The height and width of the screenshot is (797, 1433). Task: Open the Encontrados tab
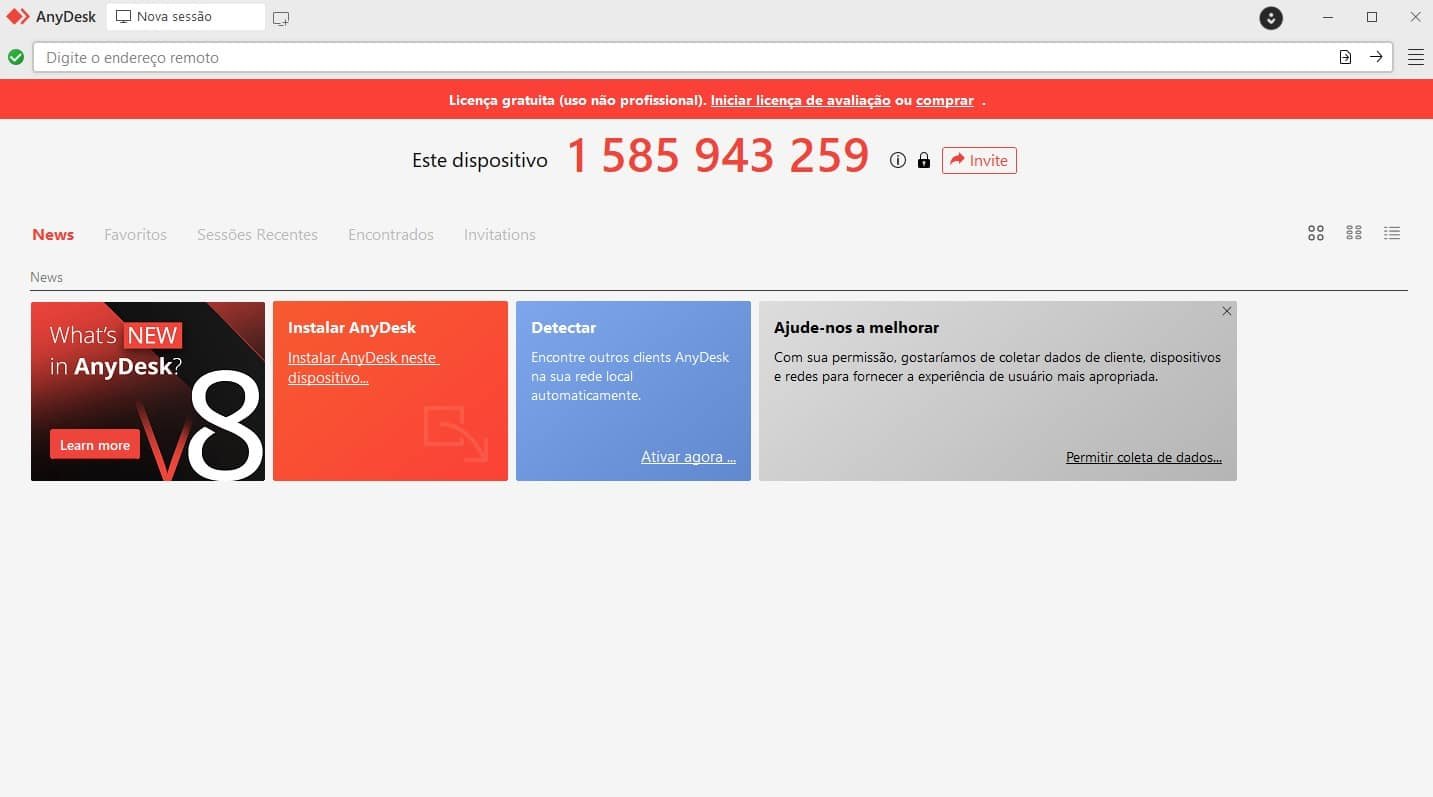pyautogui.click(x=391, y=234)
